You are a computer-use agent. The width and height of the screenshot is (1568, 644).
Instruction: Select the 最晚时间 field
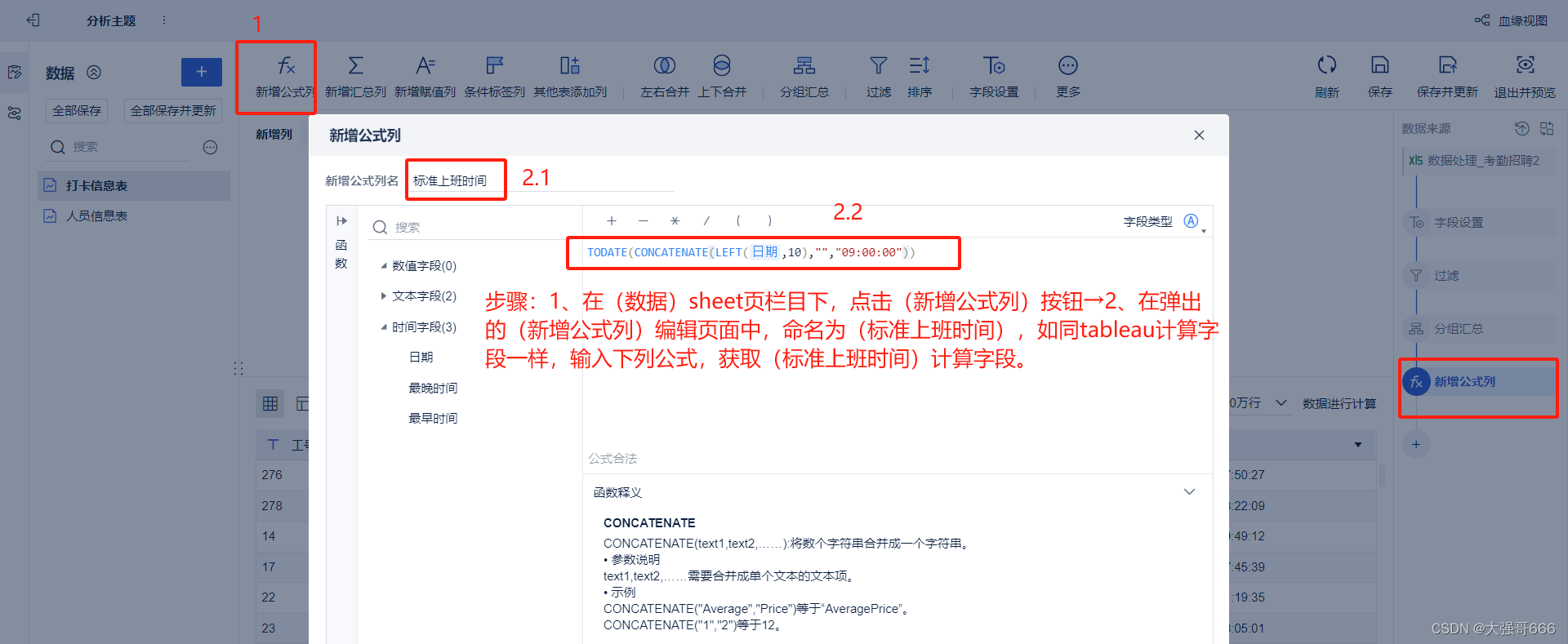click(x=433, y=389)
